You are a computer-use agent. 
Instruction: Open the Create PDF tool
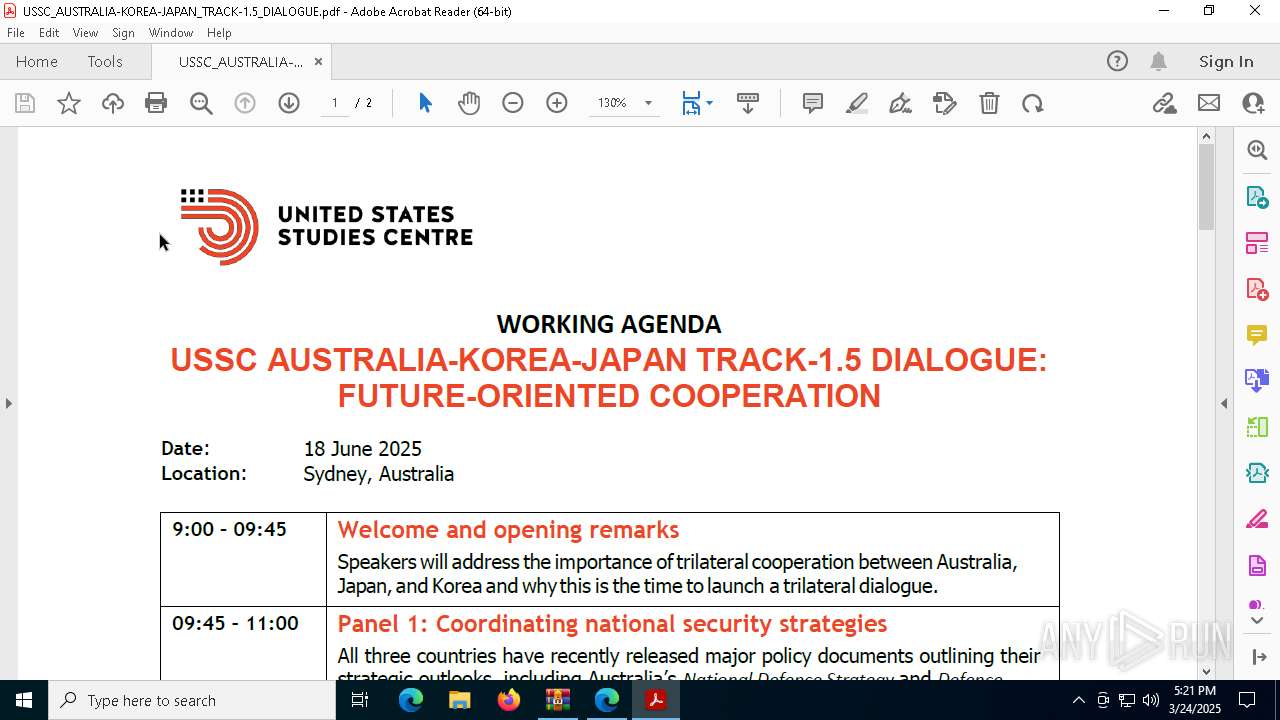point(1257,288)
